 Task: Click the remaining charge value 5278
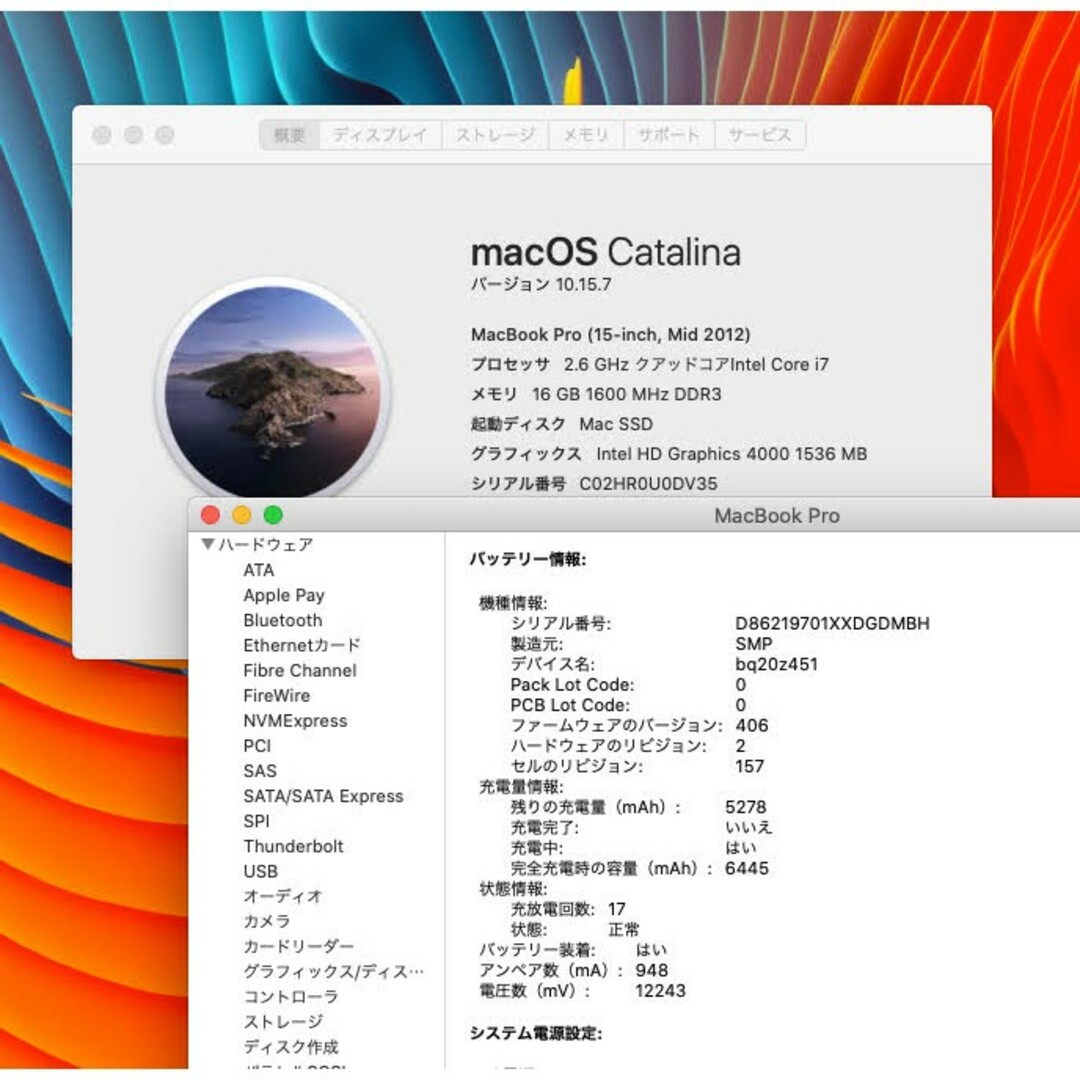(745, 807)
